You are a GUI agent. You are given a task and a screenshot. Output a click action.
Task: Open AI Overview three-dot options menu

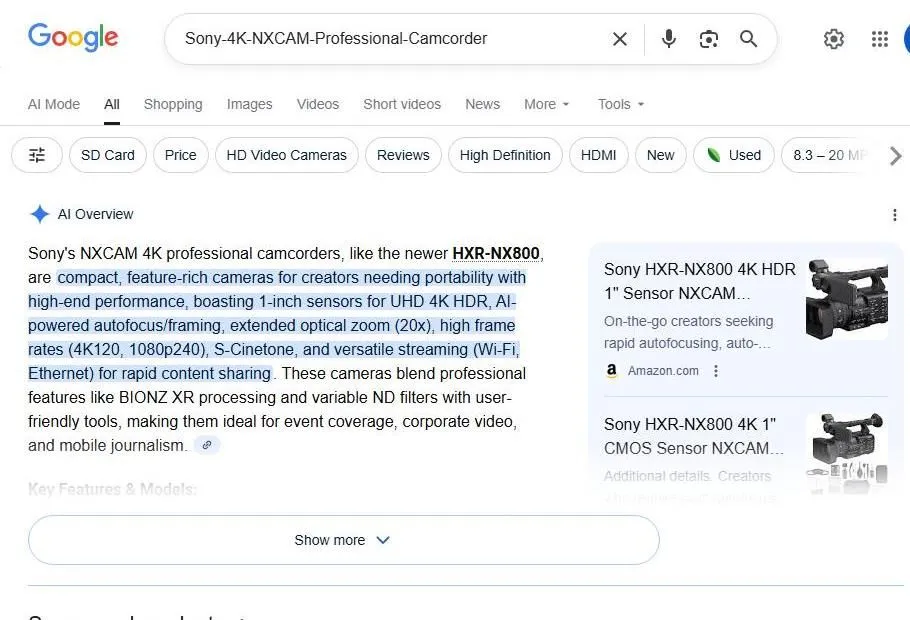click(x=894, y=215)
